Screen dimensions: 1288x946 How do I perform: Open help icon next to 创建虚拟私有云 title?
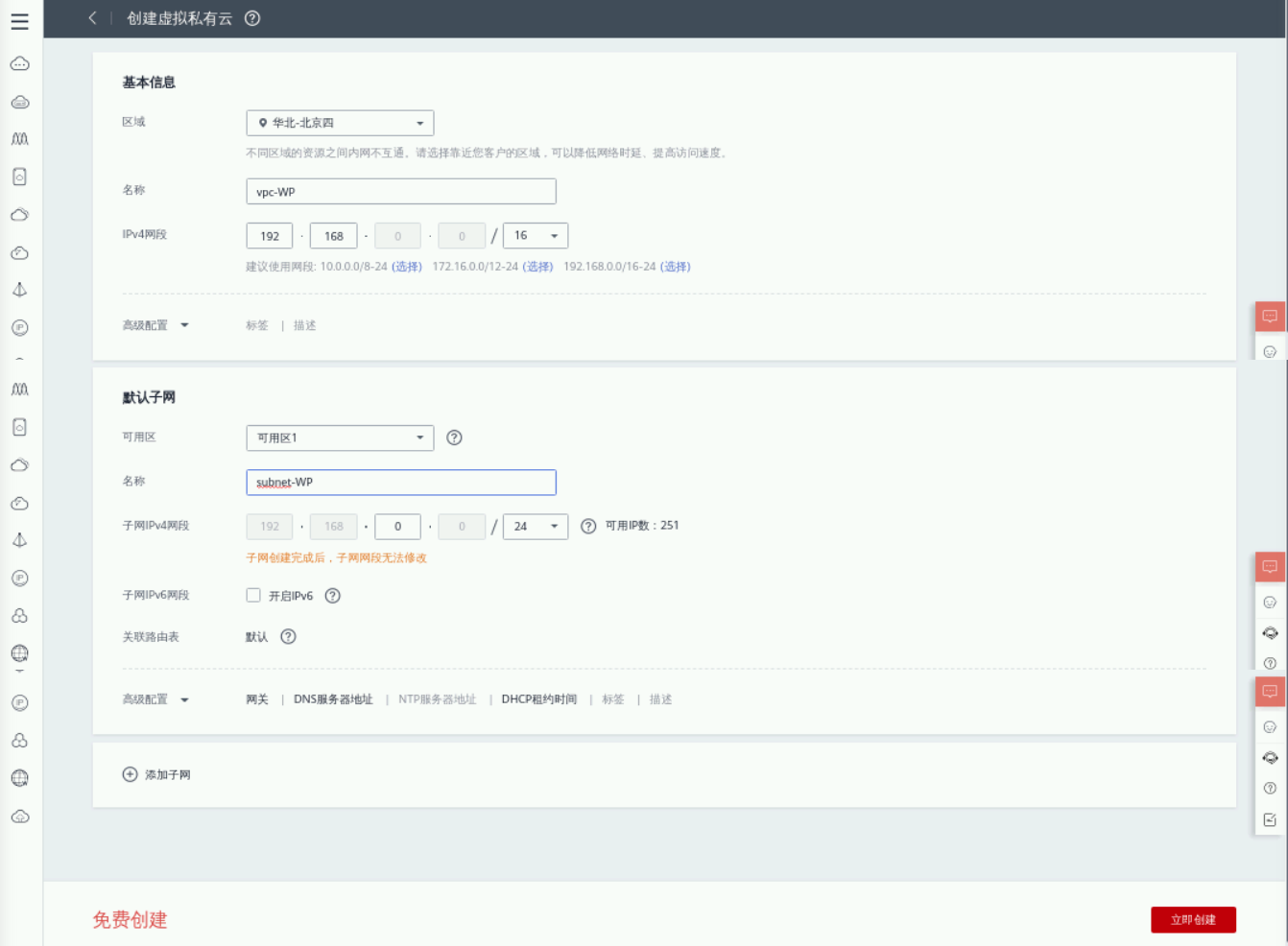[252, 18]
